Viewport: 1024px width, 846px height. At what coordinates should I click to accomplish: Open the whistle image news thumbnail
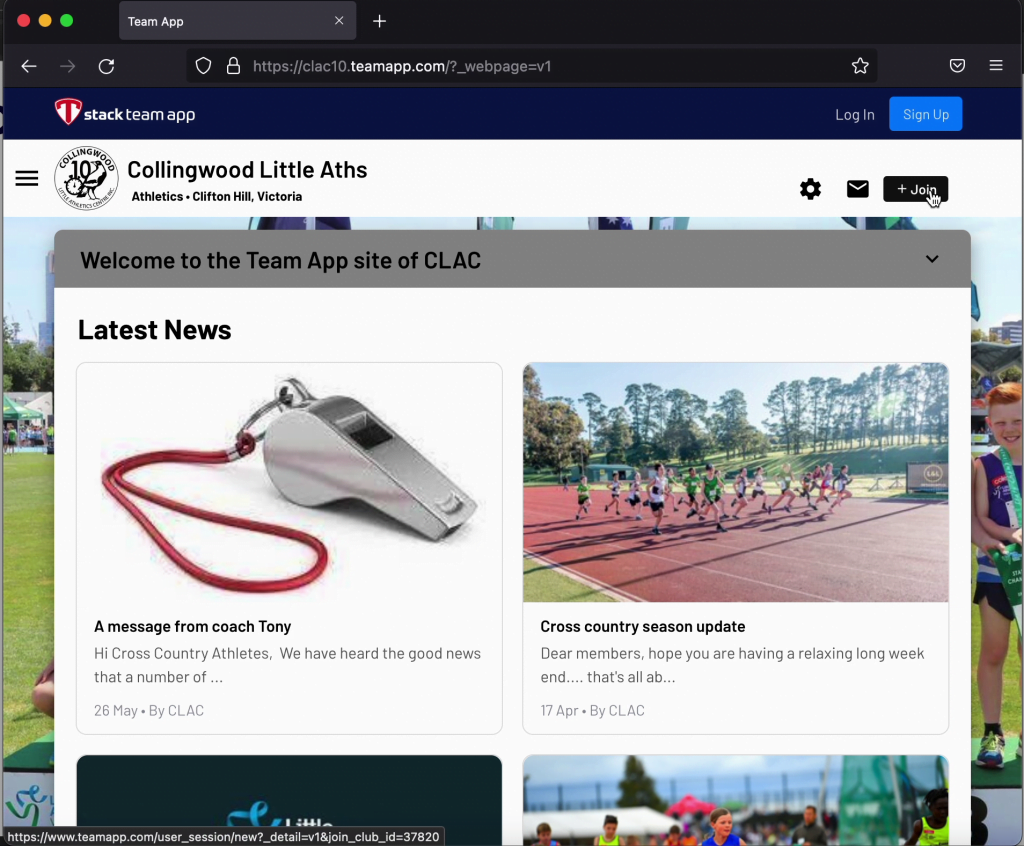pyautogui.click(x=289, y=482)
